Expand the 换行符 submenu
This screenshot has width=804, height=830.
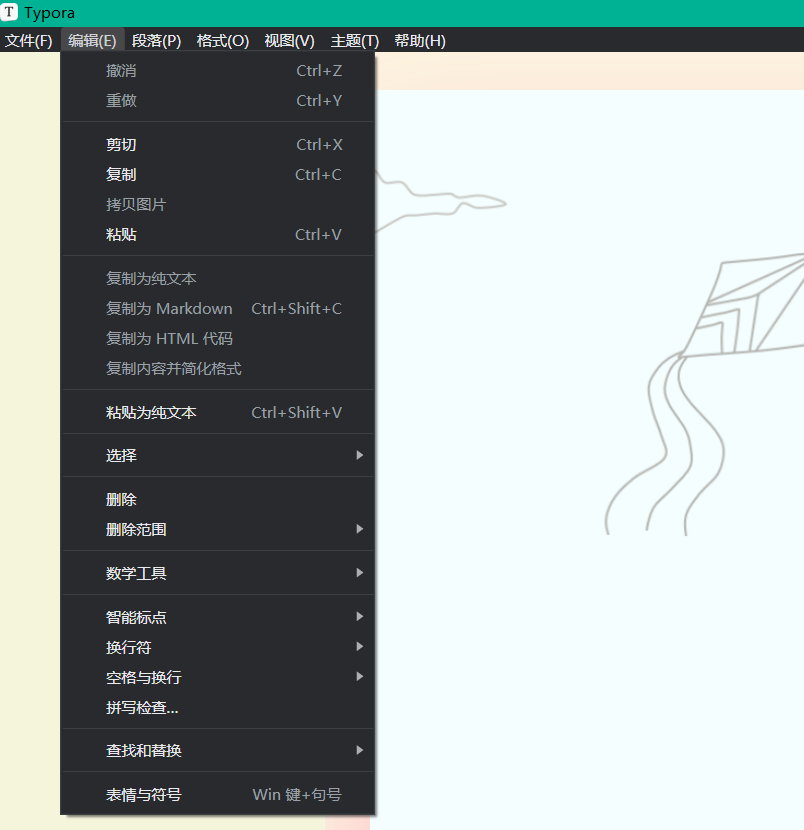click(218, 647)
